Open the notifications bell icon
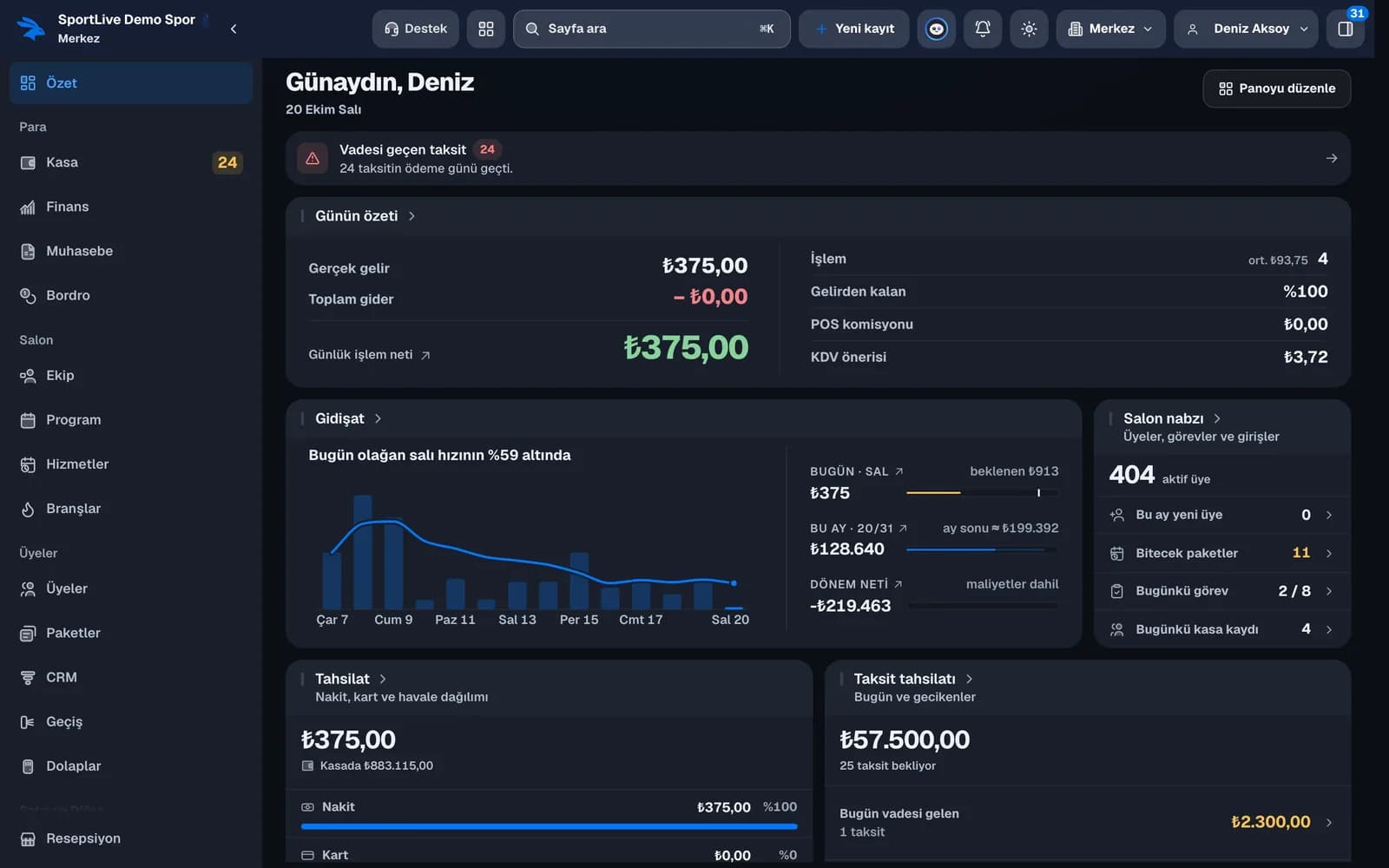This screenshot has width=1389, height=868. point(983,29)
